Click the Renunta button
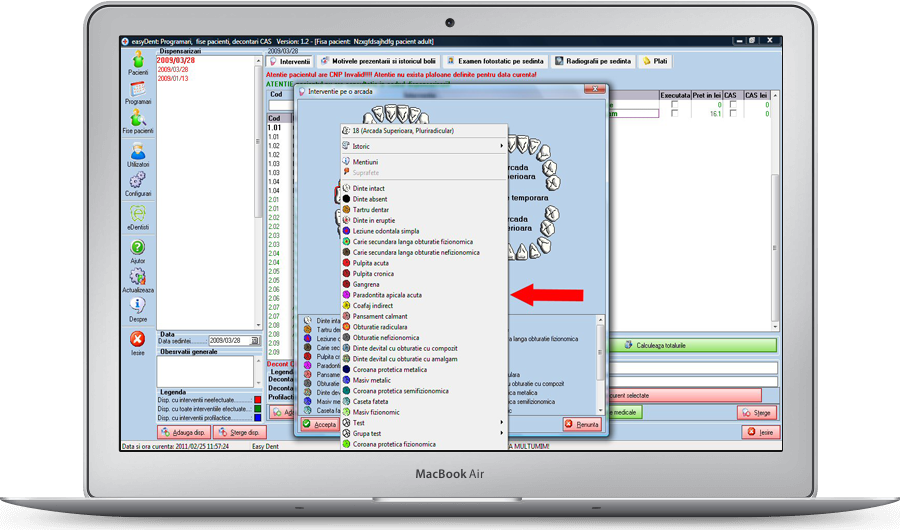 (x=581, y=424)
